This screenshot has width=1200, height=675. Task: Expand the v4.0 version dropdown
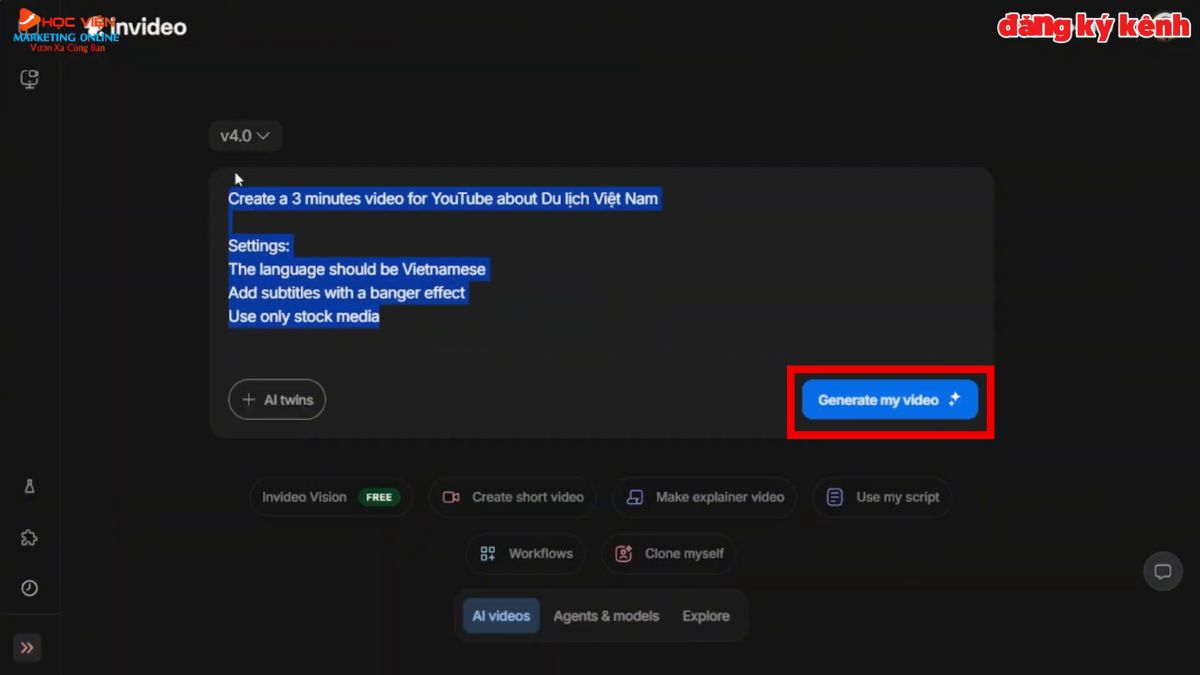coord(245,135)
